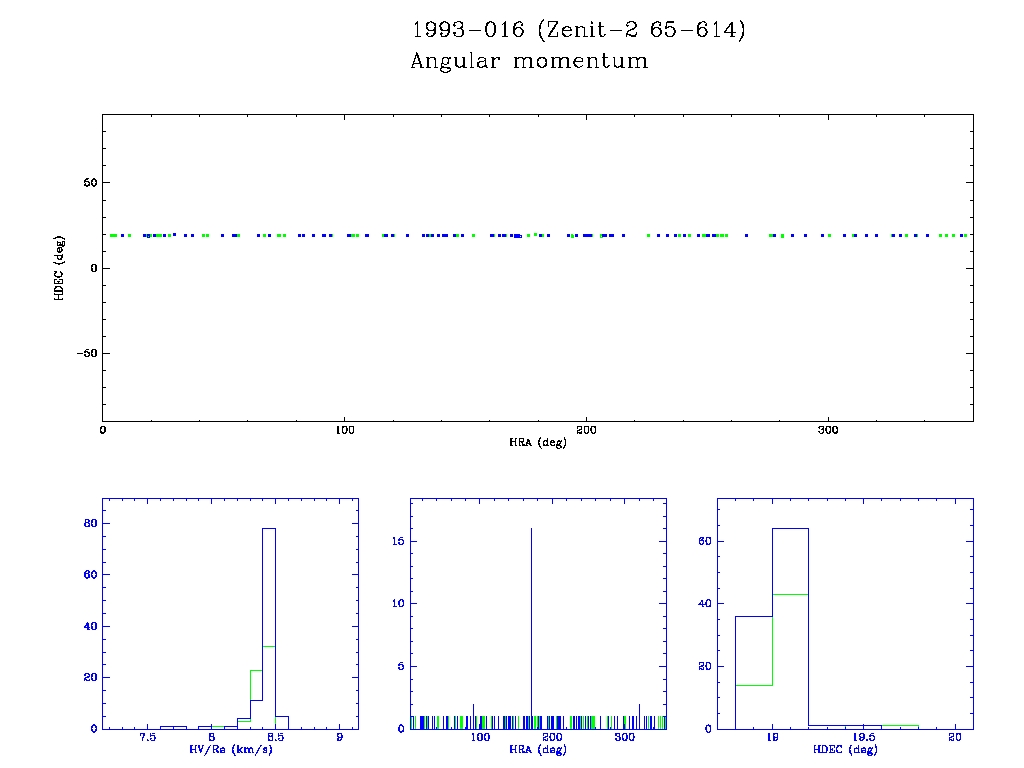Click the scatter plot's "HRA (deg)" x-axis label
The image size is (1024, 768).
click(x=538, y=441)
